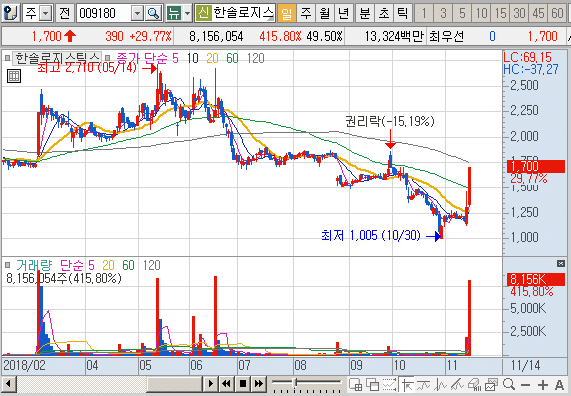The height and width of the screenshot is (396, 571).
Task: Rewind the chart replay
Action: [x=226, y=384]
